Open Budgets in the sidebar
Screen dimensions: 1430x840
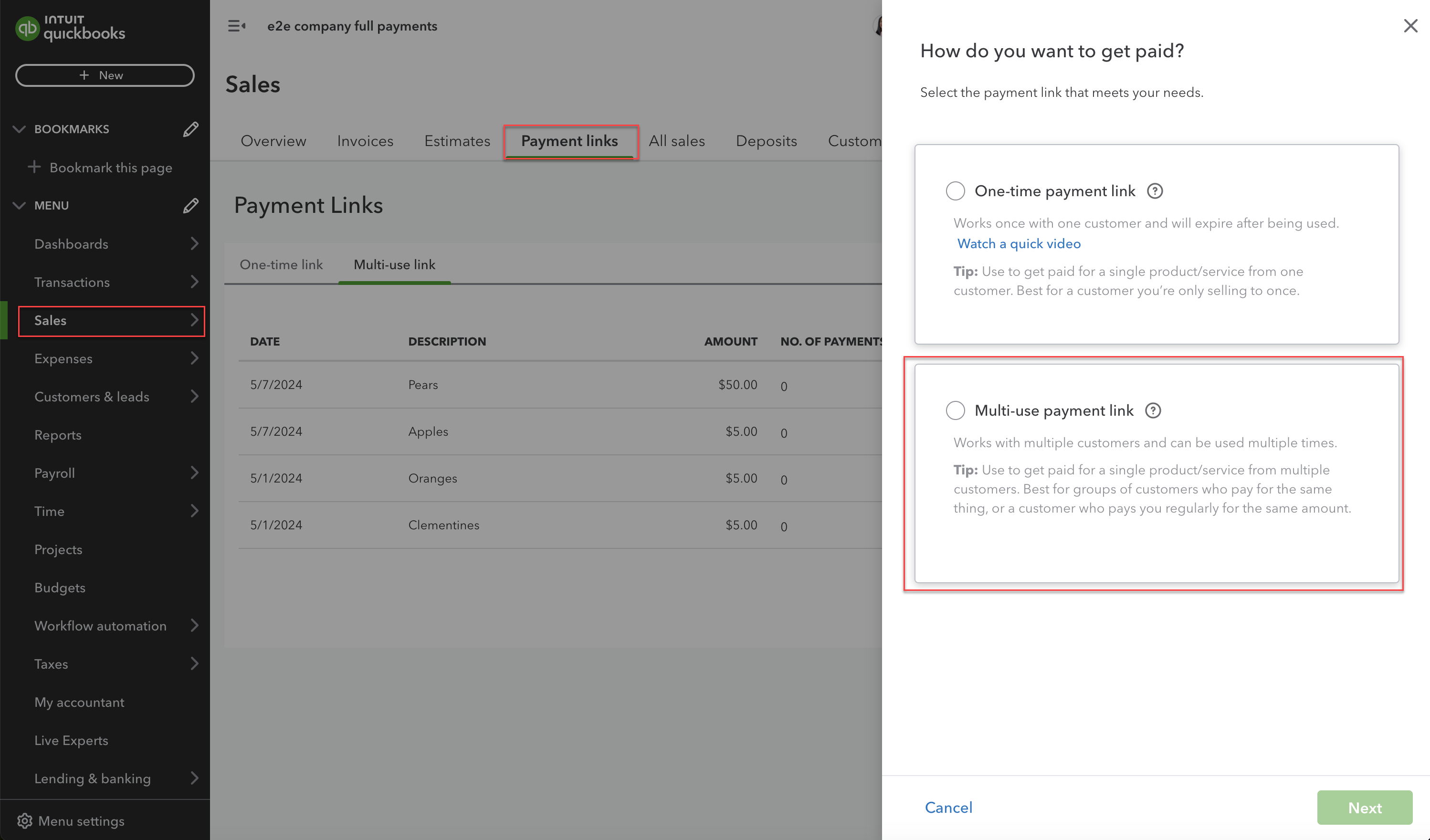pyautogui.click(x=60, y=588)
